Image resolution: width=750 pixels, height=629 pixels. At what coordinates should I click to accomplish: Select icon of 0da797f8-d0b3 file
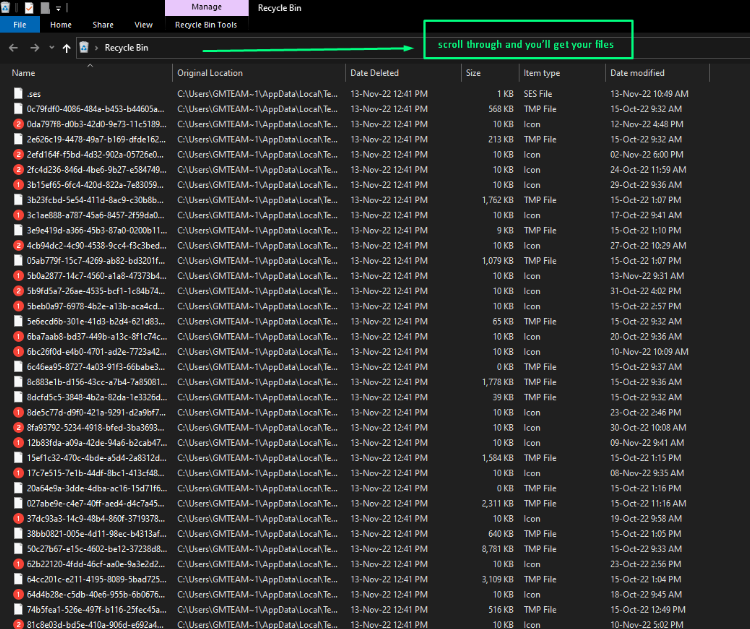[18, 124]
